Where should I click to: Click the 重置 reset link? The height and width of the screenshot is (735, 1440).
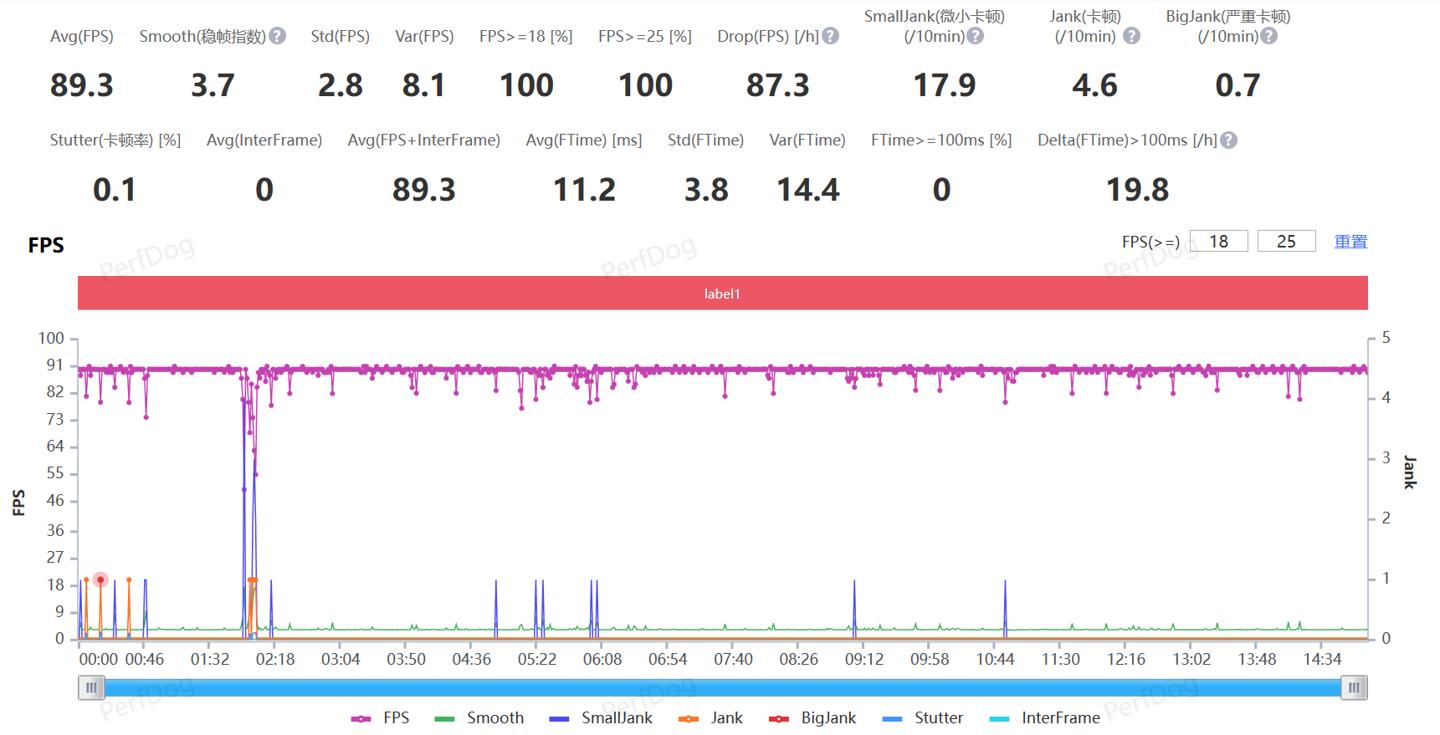1350,242
